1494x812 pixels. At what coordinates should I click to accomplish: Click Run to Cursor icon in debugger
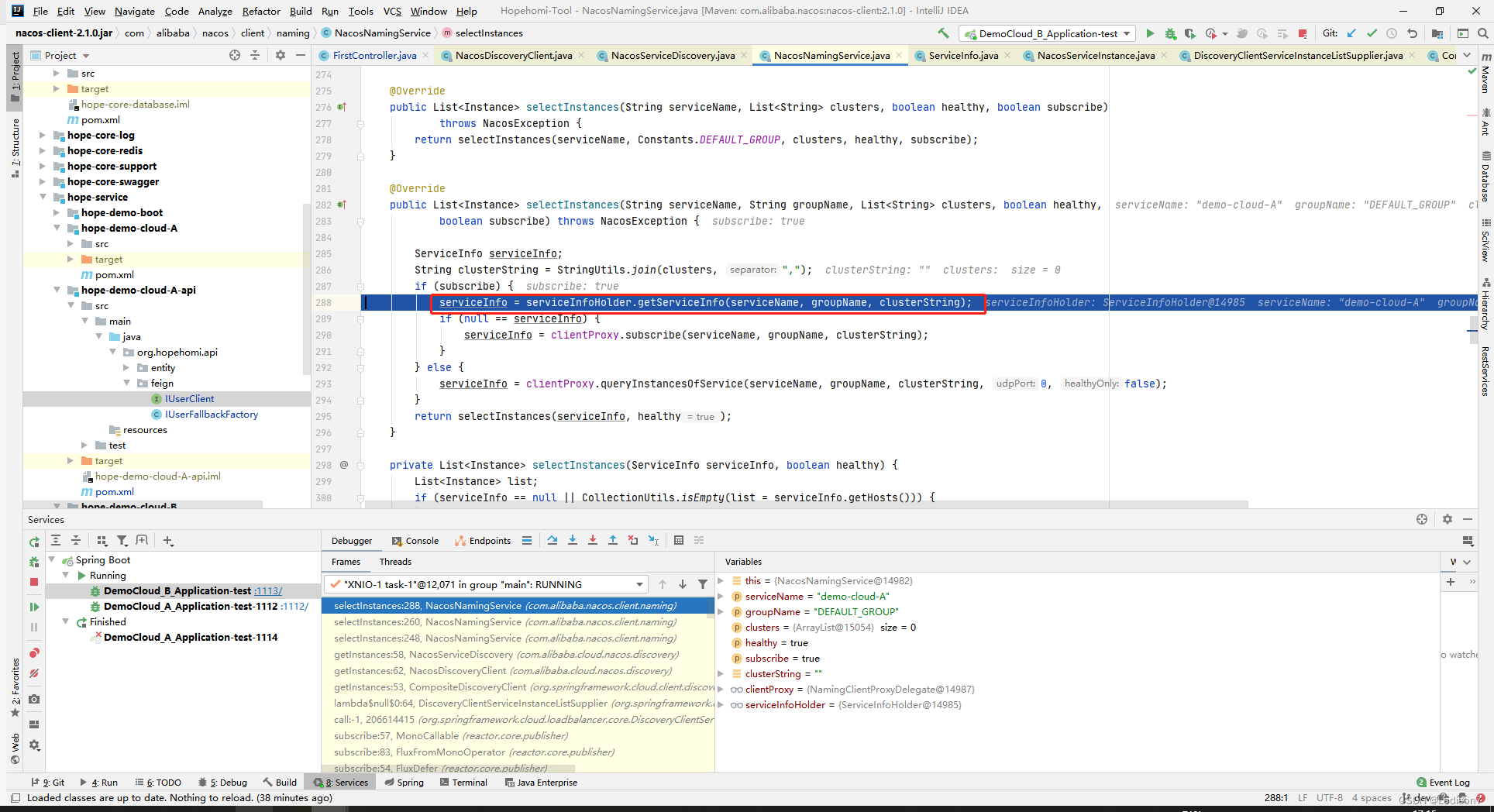(653, 540)
